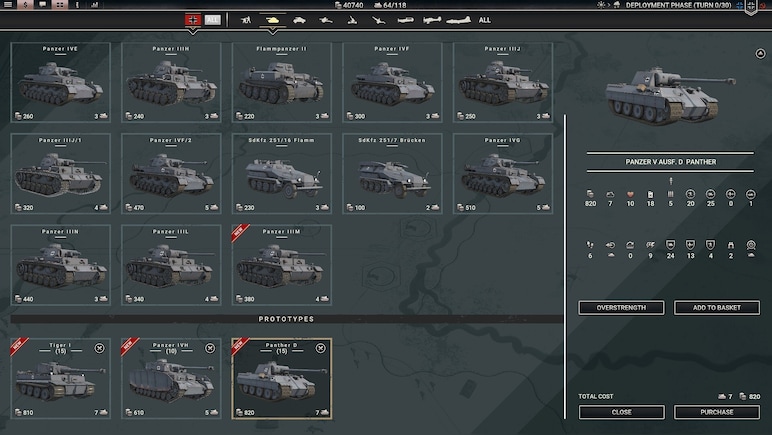Toggle the German flag nation filter
772x435 pixels.
[x=193, y=20]
